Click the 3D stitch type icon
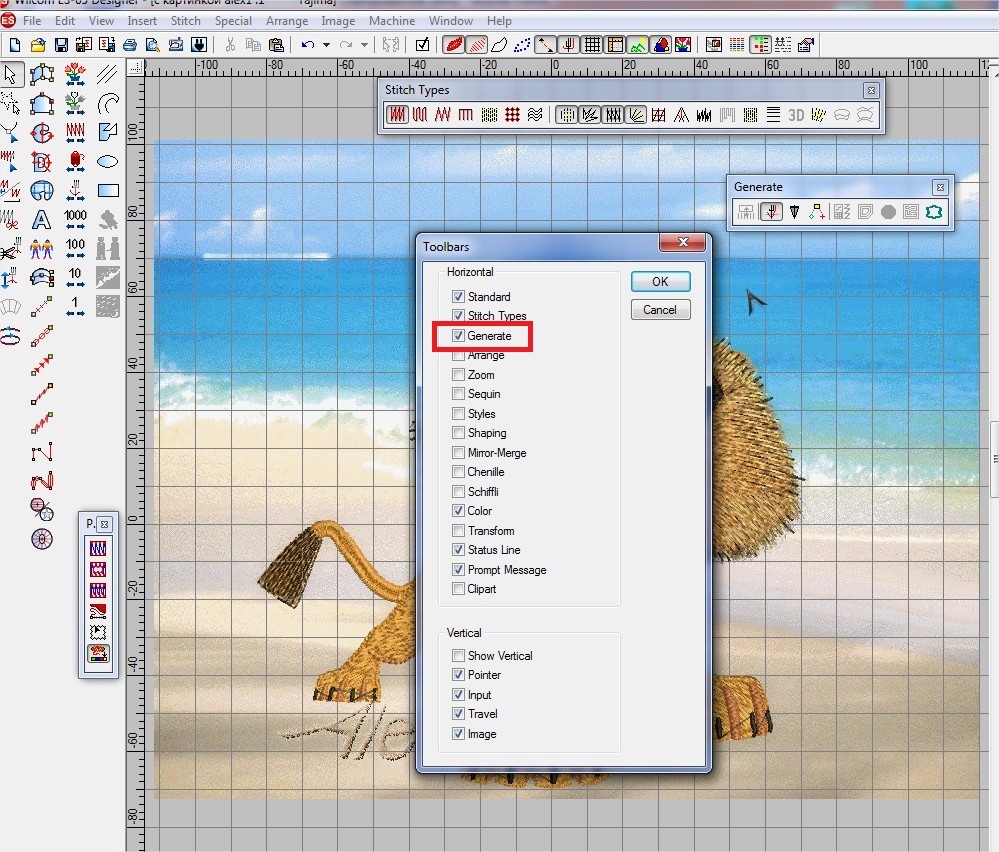 click(x=796, y=115)
